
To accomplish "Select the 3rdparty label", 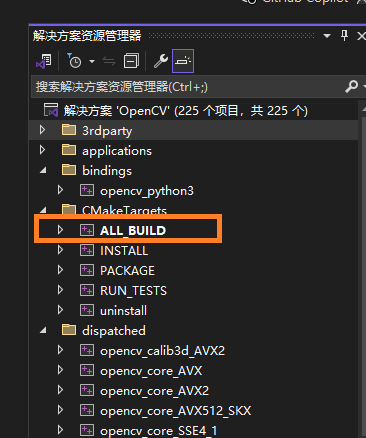I will tap(107, 131).
